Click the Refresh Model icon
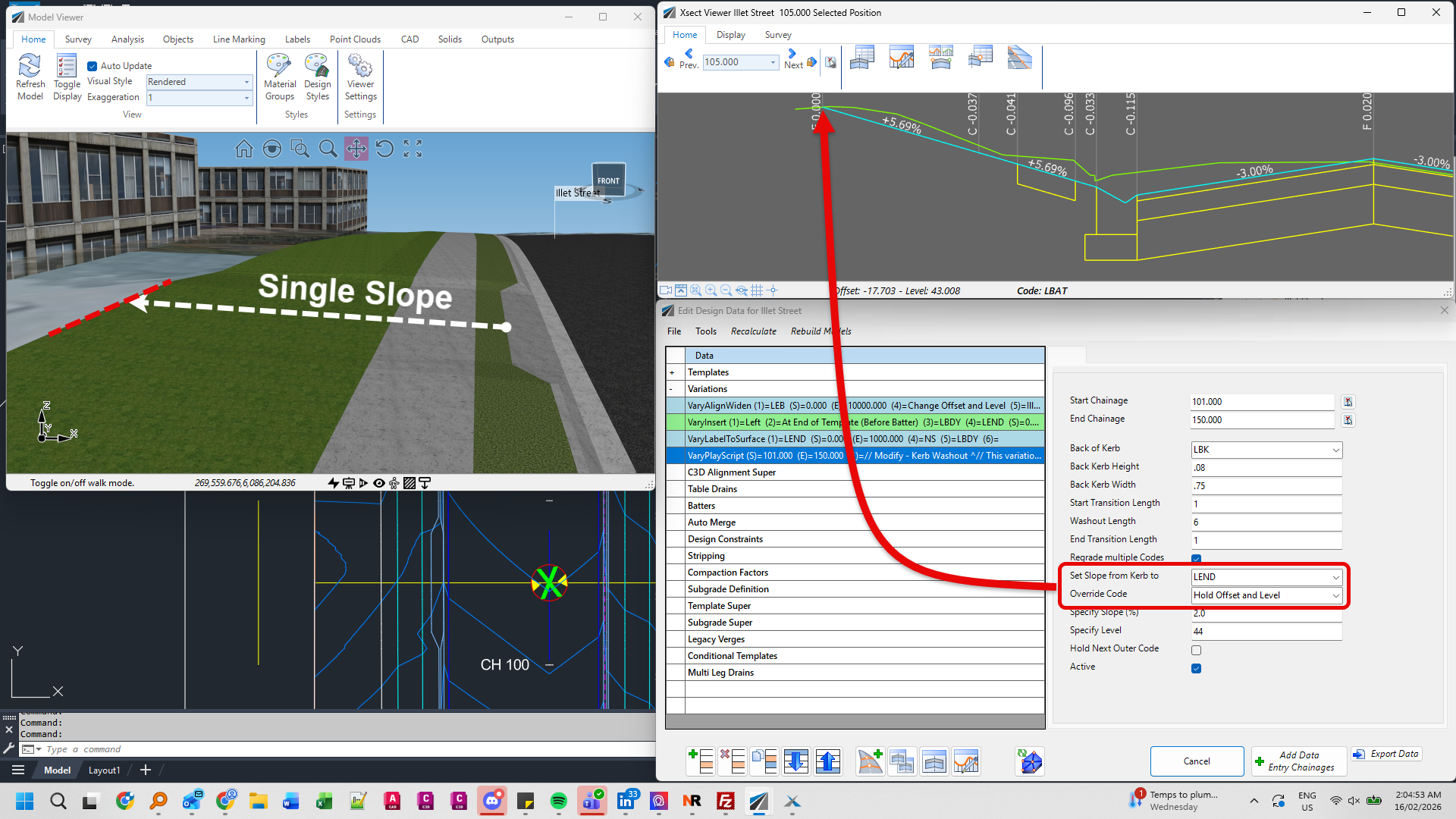The width and height of the screenshot is (1456, 819). tap(30, 77)
